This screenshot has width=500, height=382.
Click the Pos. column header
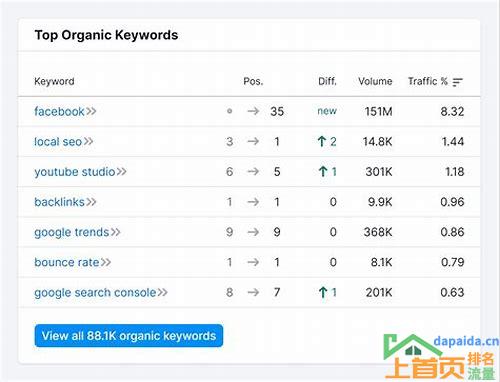tap(253, 81)
